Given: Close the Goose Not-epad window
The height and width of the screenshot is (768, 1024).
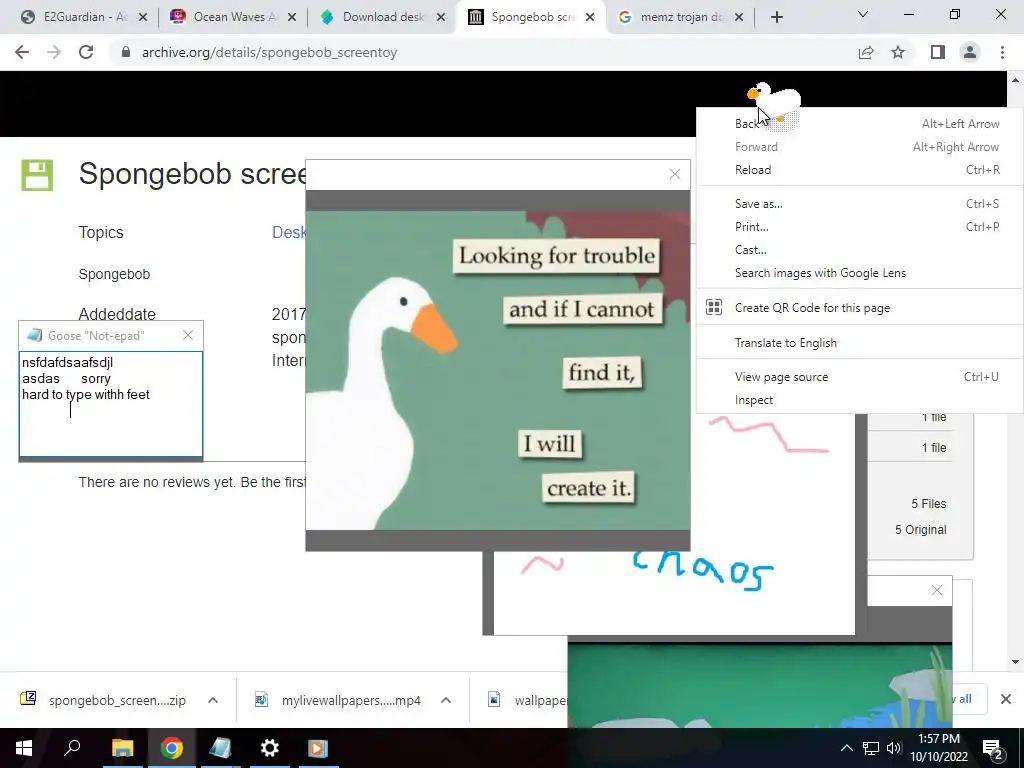Looking at the screenshot, I should tap(188, 335).
